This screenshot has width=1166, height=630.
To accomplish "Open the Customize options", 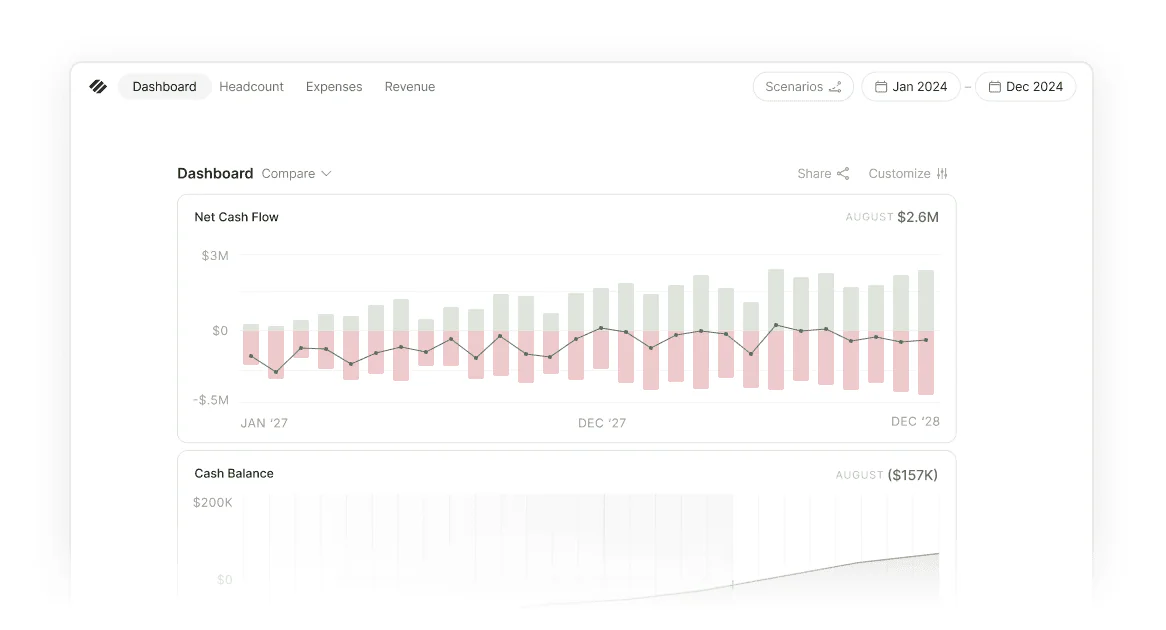I will point(908,173).
